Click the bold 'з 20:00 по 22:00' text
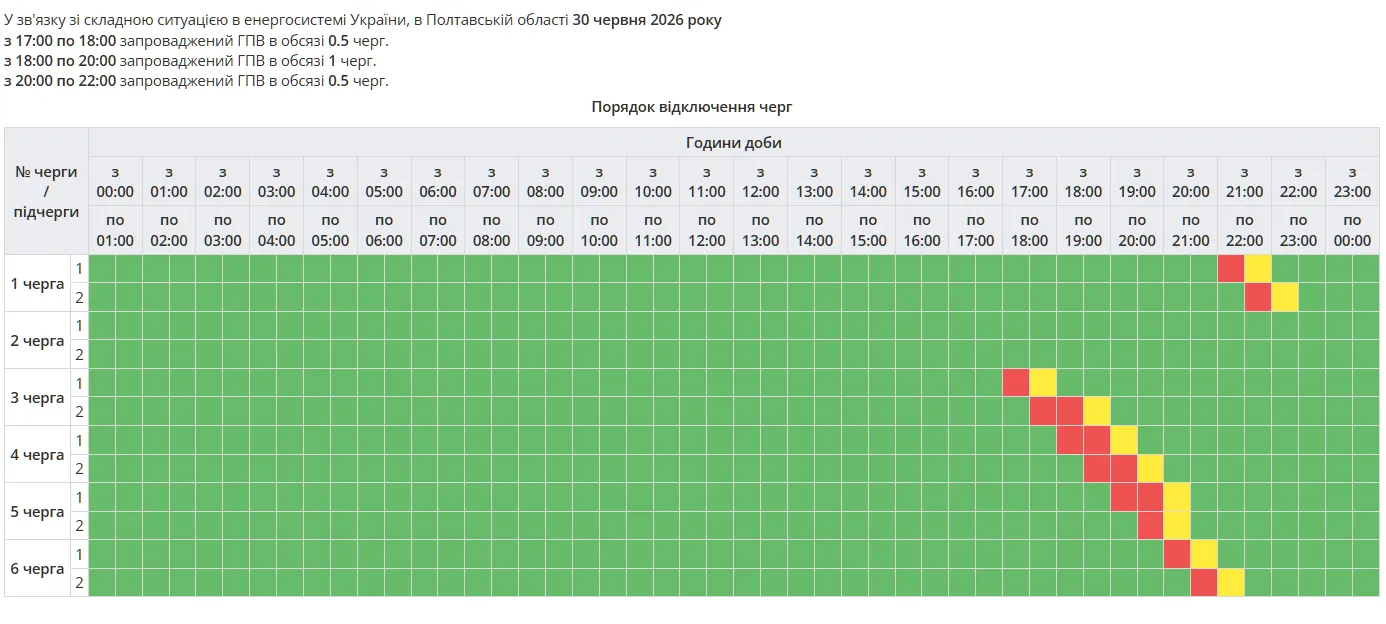Screen dimensions: 1386x624 60,81
